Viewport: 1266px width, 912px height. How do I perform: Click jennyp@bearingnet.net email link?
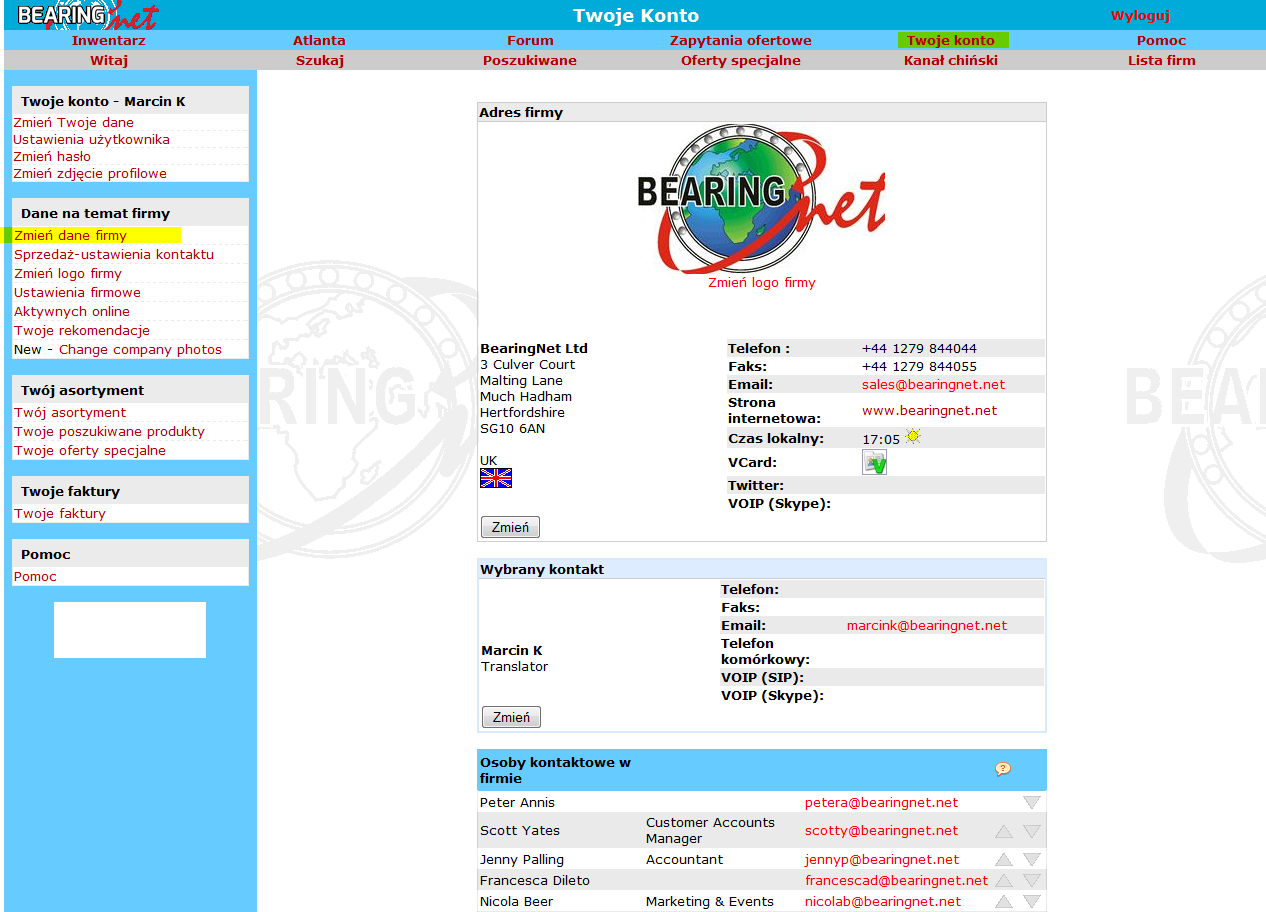click(x=882, y=860)
